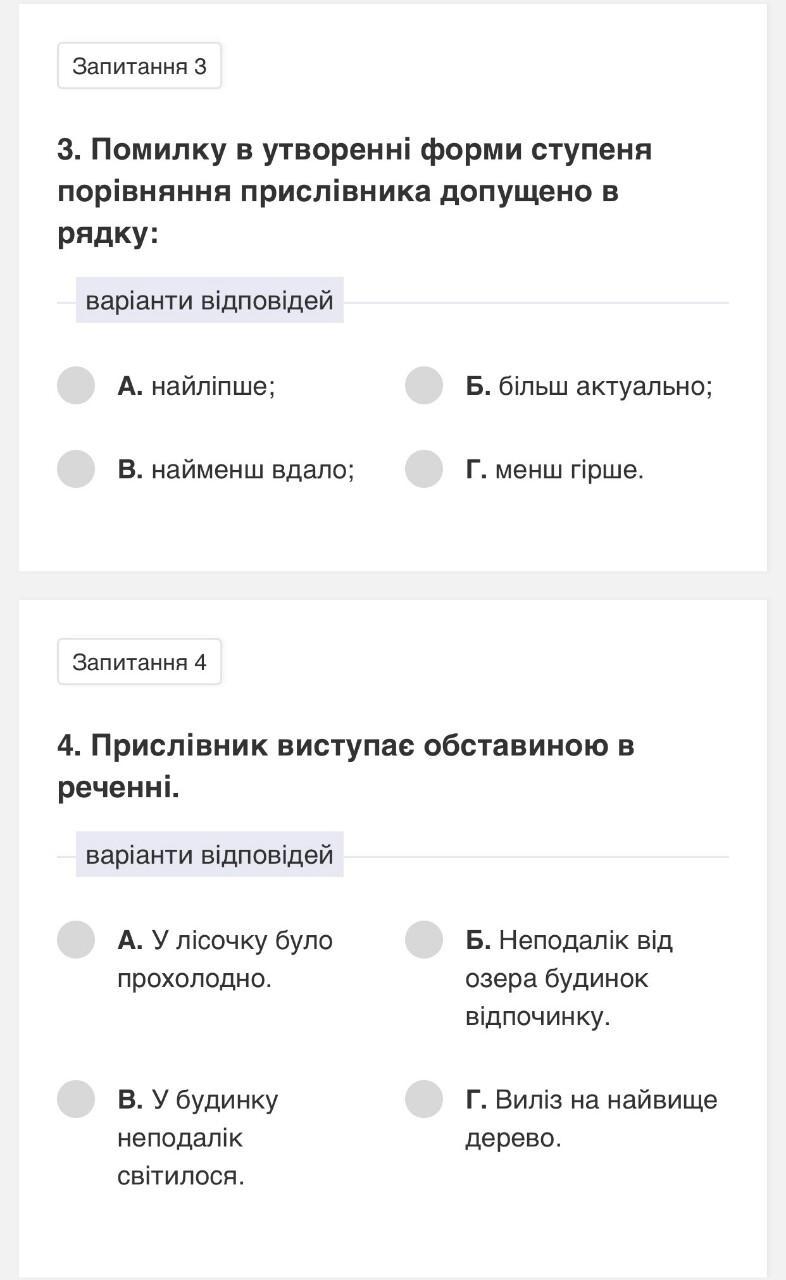Click answer text 'менш гірше.'
This screenshot has width=786, height=1280.
[569, 470]
